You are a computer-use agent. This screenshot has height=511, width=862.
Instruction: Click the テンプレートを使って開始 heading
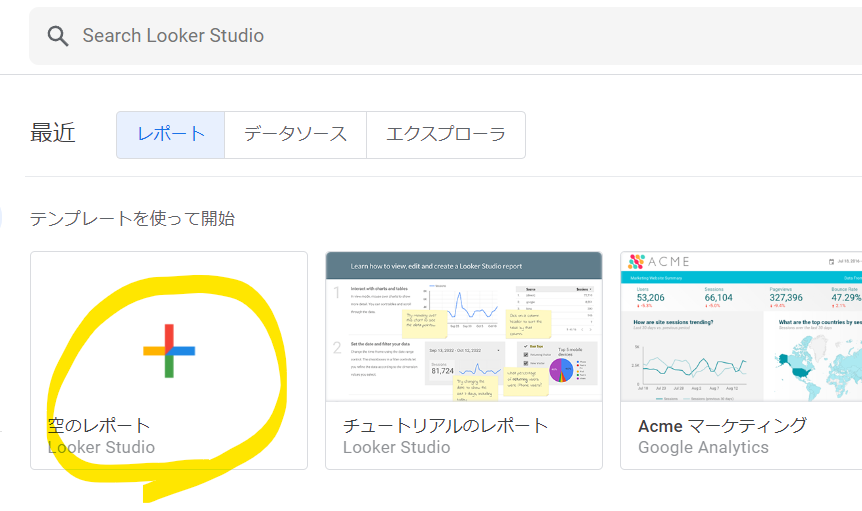coord(132,219)
